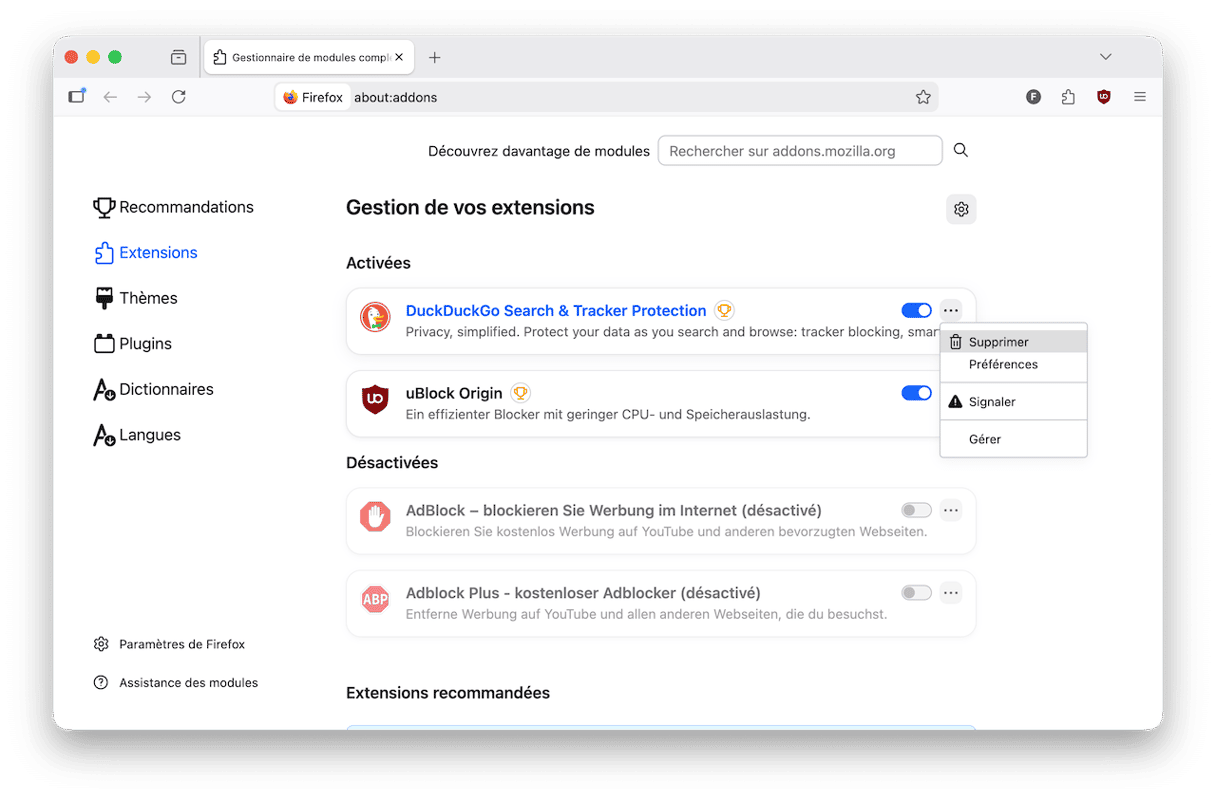Choose Préférences in the context menu
Image resolution: width=1216 pixels, height=800 pixels.
pos(1013,364)
